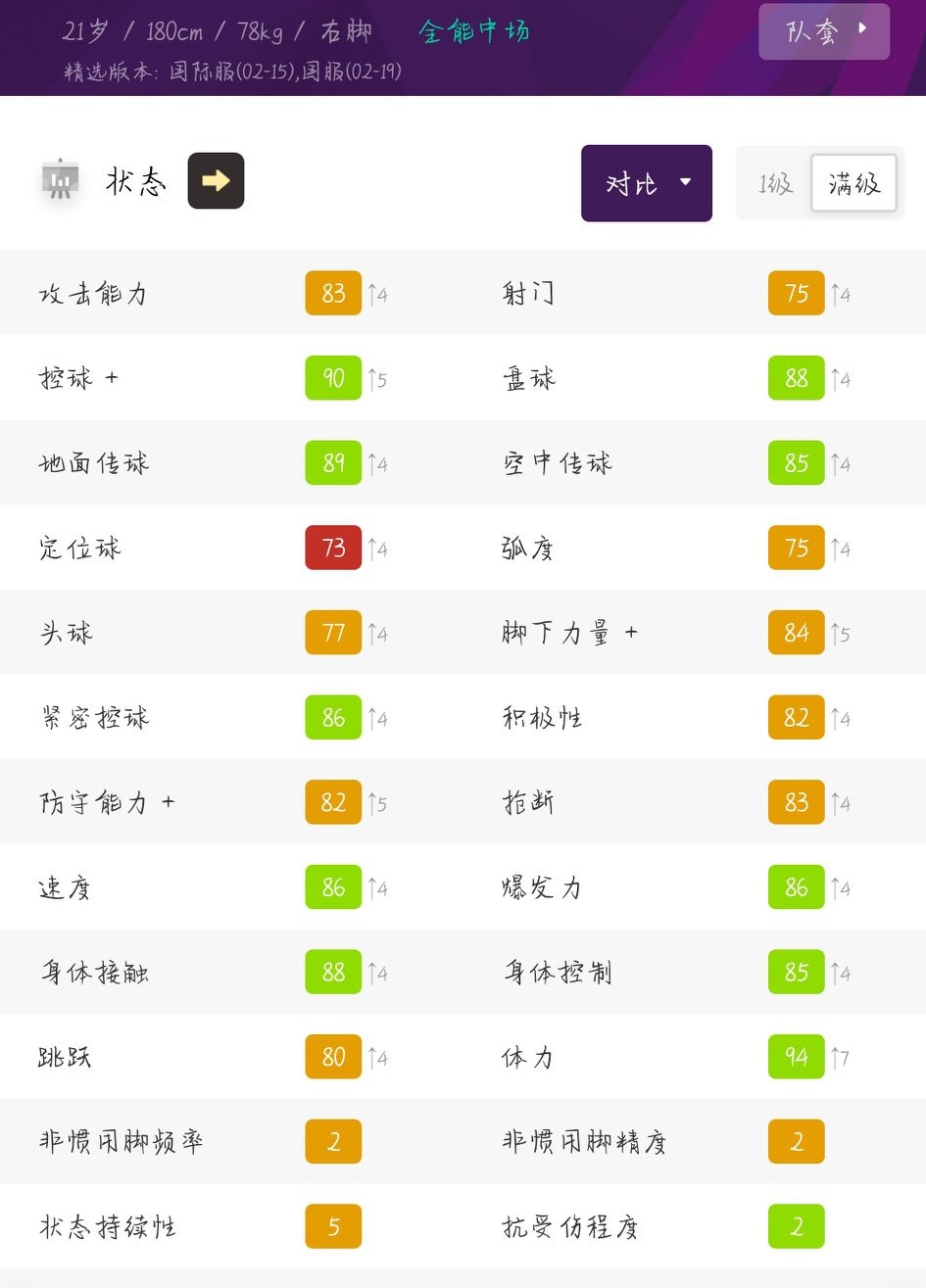Click the 抗受伤程度 green value badge
This screenshot has width=926, height=1288.
796,1226
